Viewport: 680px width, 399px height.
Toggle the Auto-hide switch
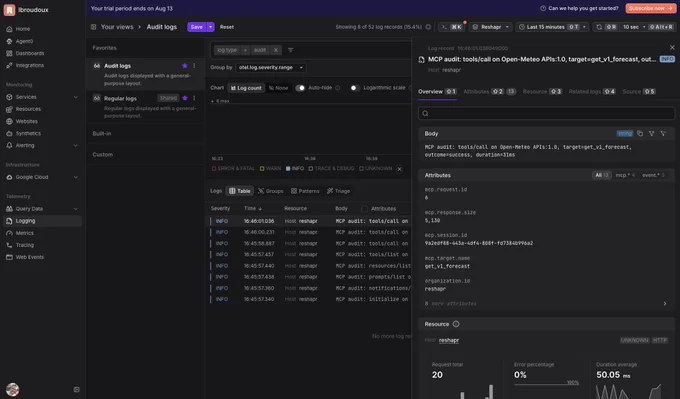pyautogui.click(x=300, y=88)
